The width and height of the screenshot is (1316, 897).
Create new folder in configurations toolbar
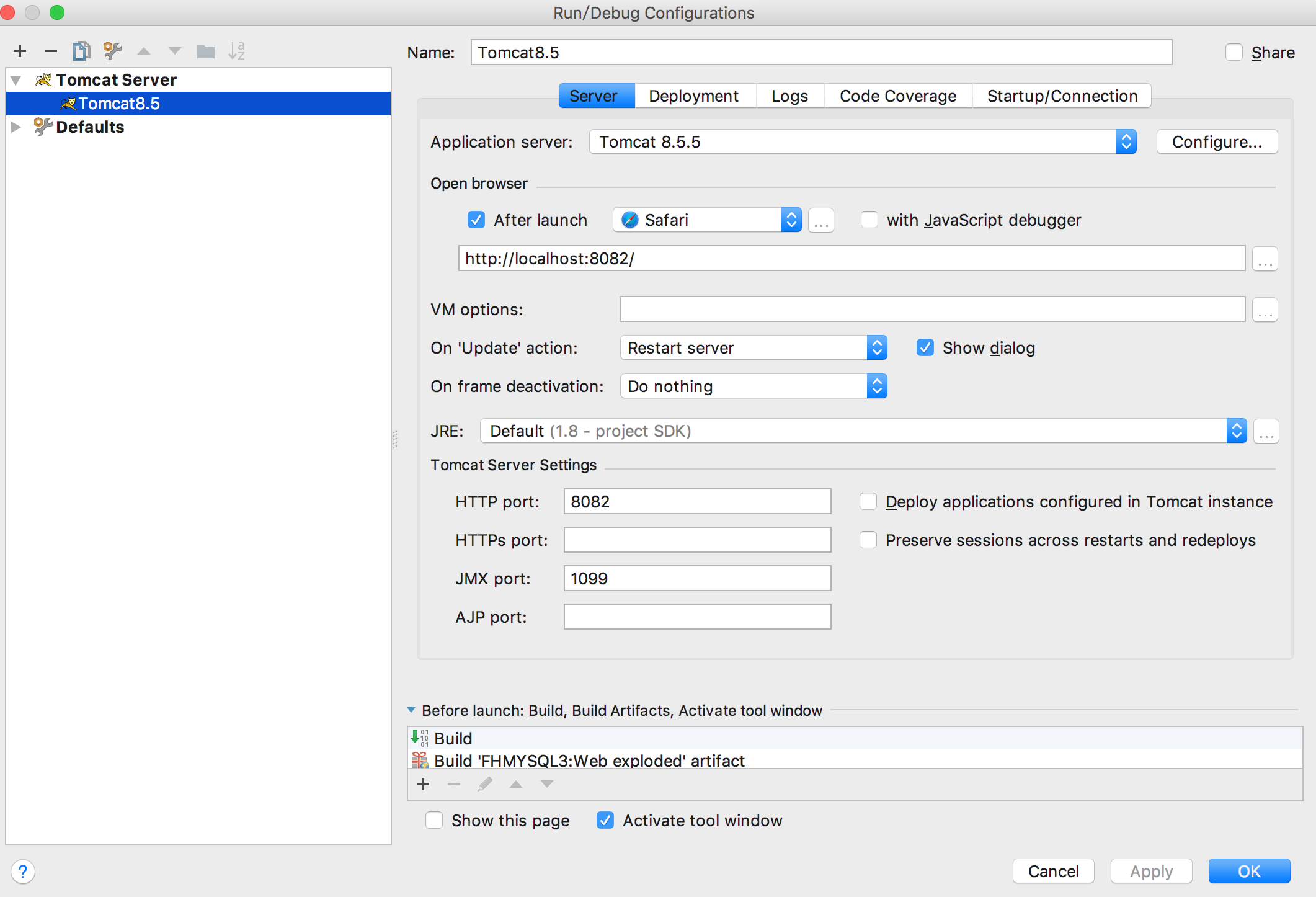click(x=206, y=51)
